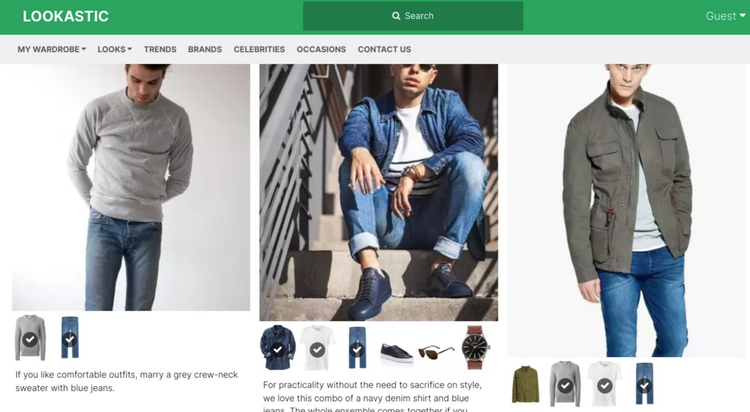Open the Celebrities menu item
The image size is (750, 412).
(x=259, y=49)
